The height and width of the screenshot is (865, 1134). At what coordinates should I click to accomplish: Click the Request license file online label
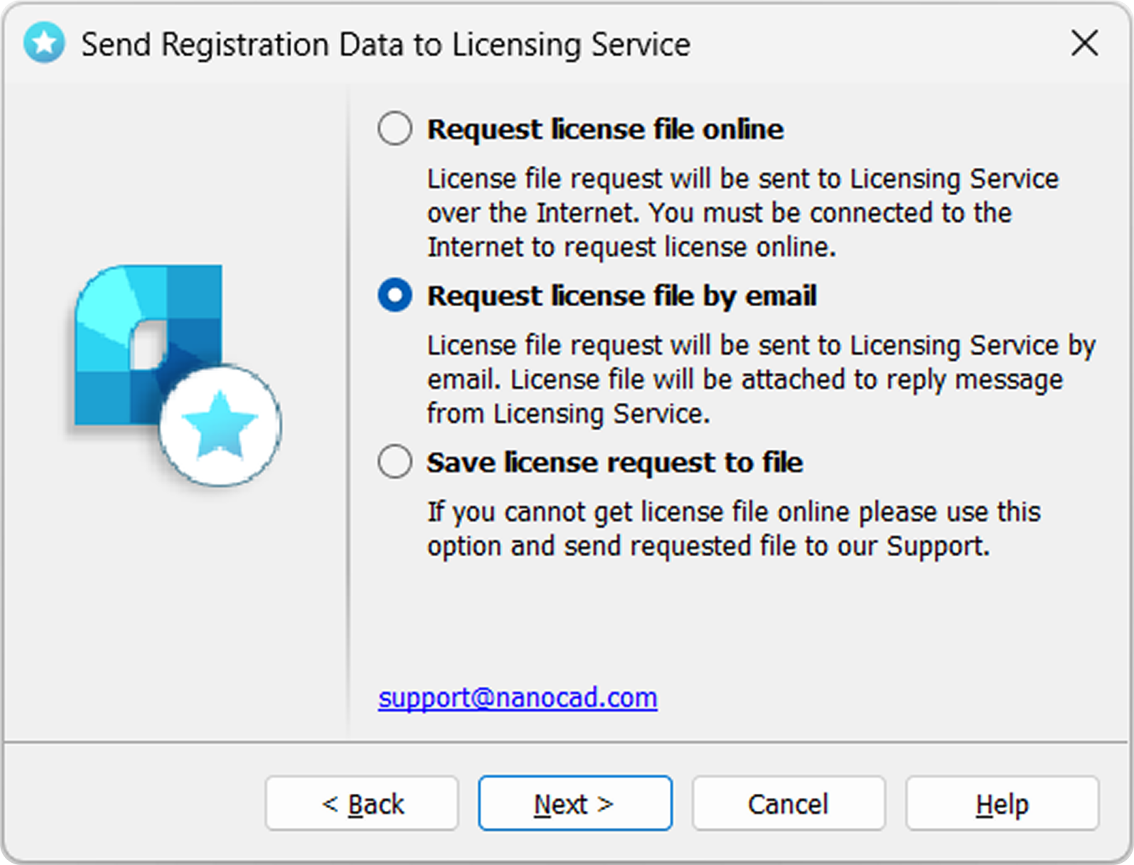[x=605, y=129]
